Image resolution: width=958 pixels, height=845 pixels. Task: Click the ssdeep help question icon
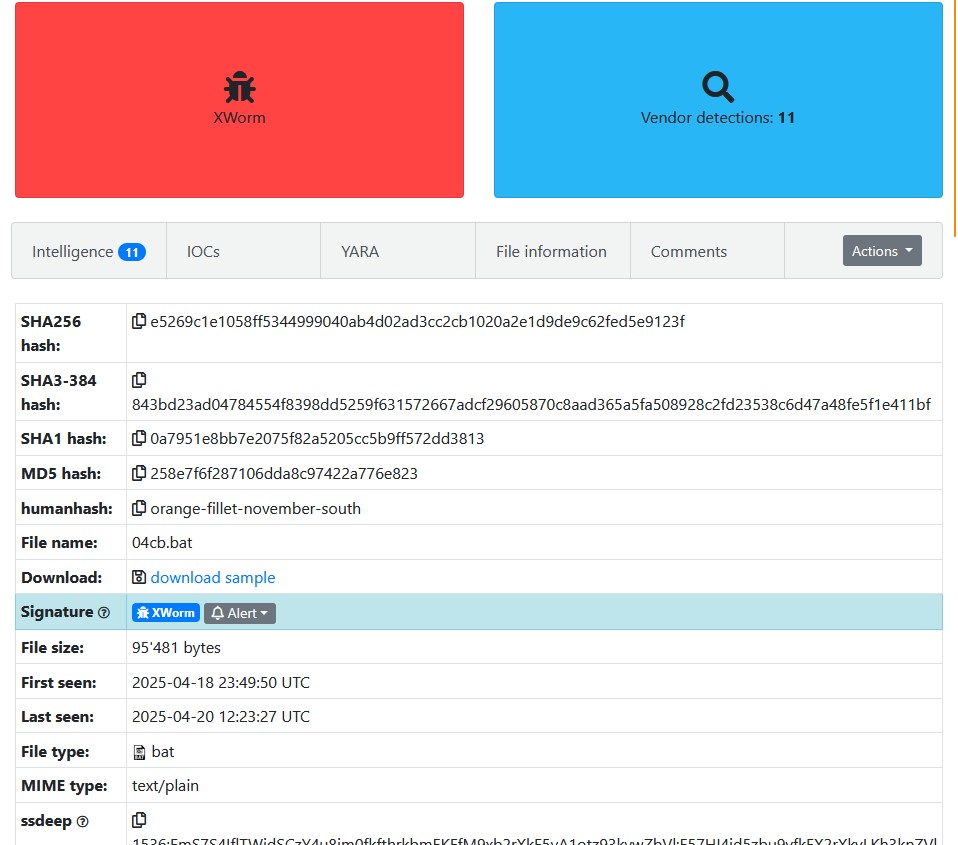coord(83,822)
